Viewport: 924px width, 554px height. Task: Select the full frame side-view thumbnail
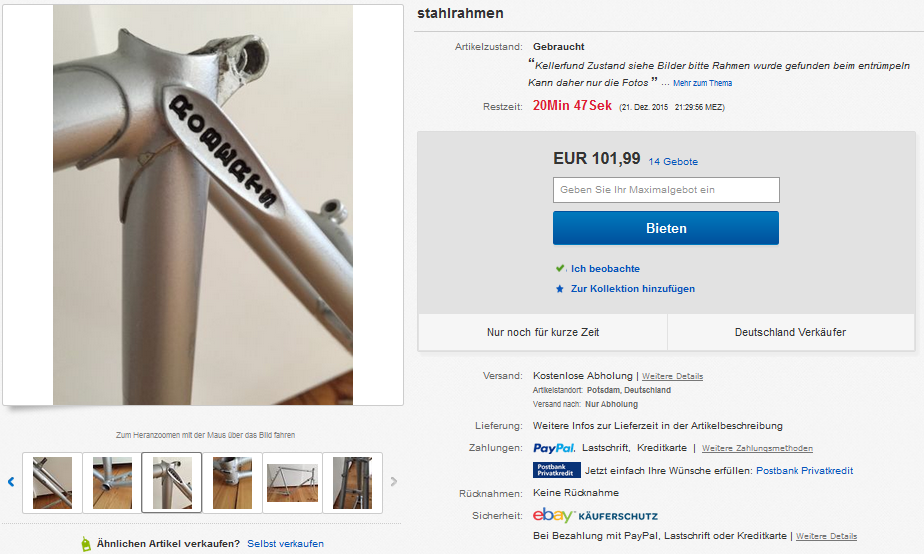coord(292,483)
